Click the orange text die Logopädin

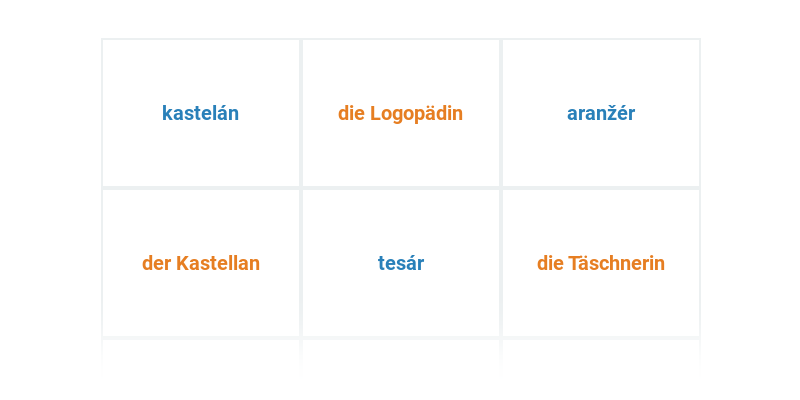[401, 114]
